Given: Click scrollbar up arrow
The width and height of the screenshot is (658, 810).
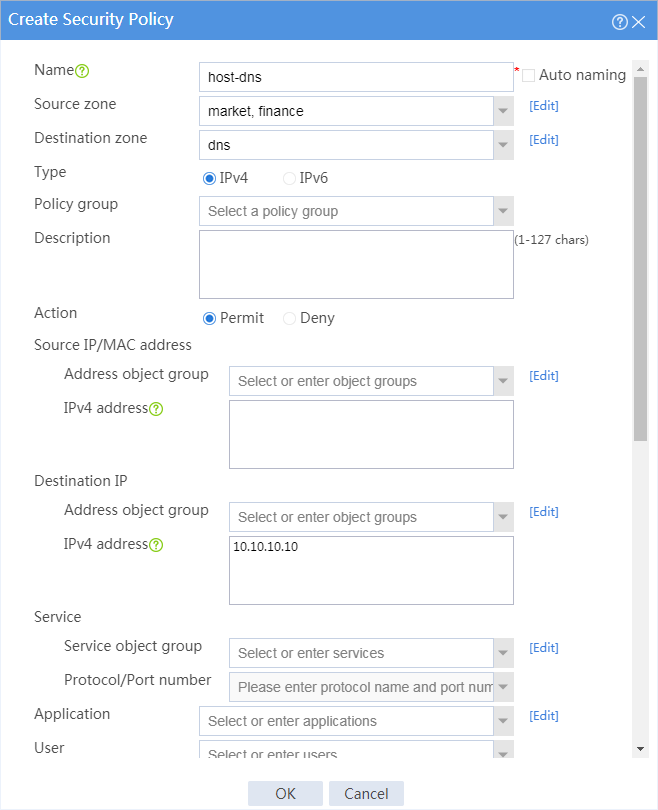Looking at the screenshot, I should (x=640, y=69).
